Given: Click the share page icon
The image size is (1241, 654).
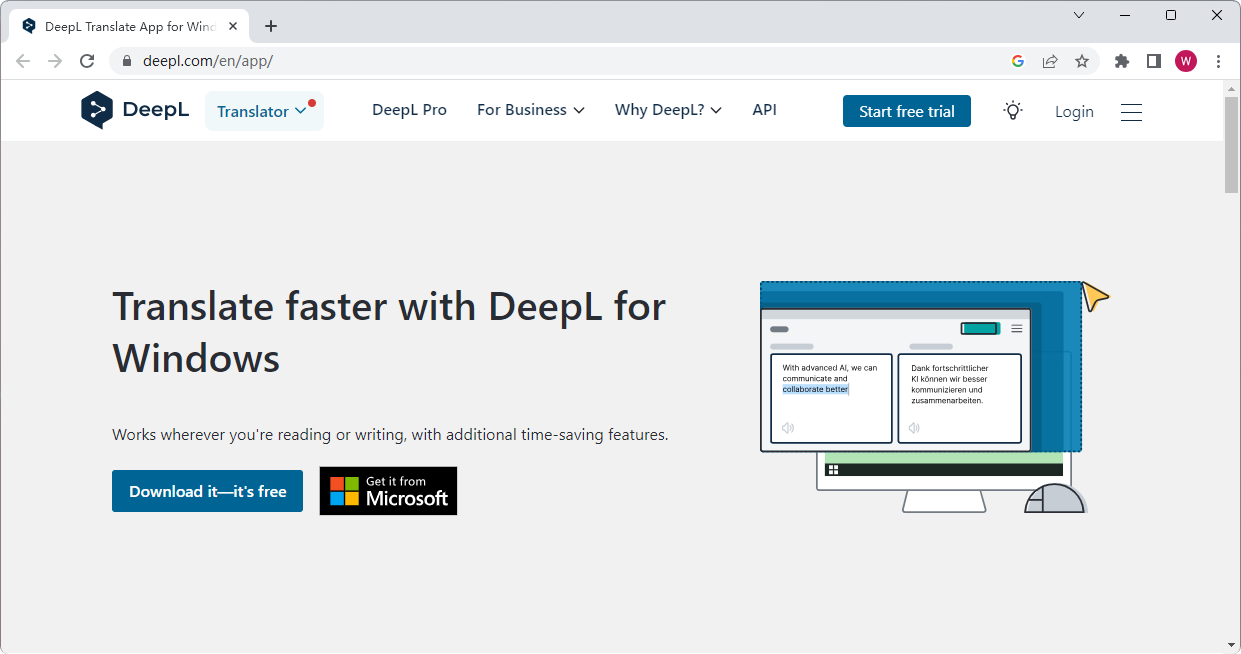Looking at the screenshot, I should 1050,61.
